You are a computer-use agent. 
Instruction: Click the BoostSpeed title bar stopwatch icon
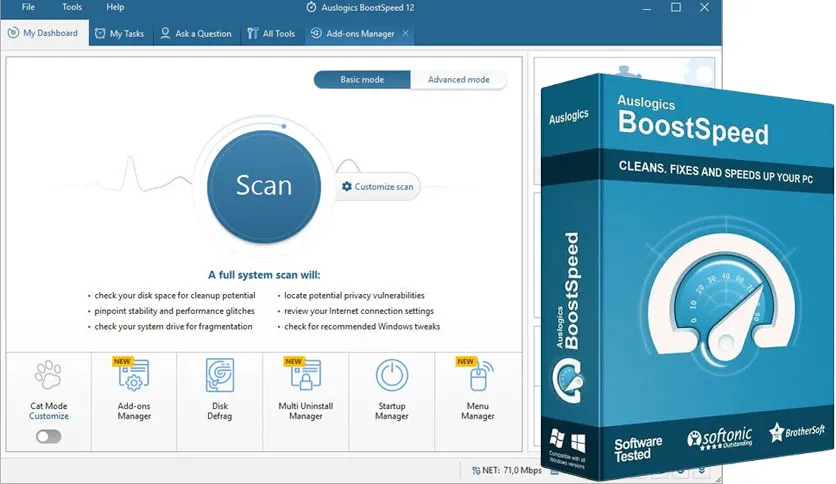(x=311, y=7)
